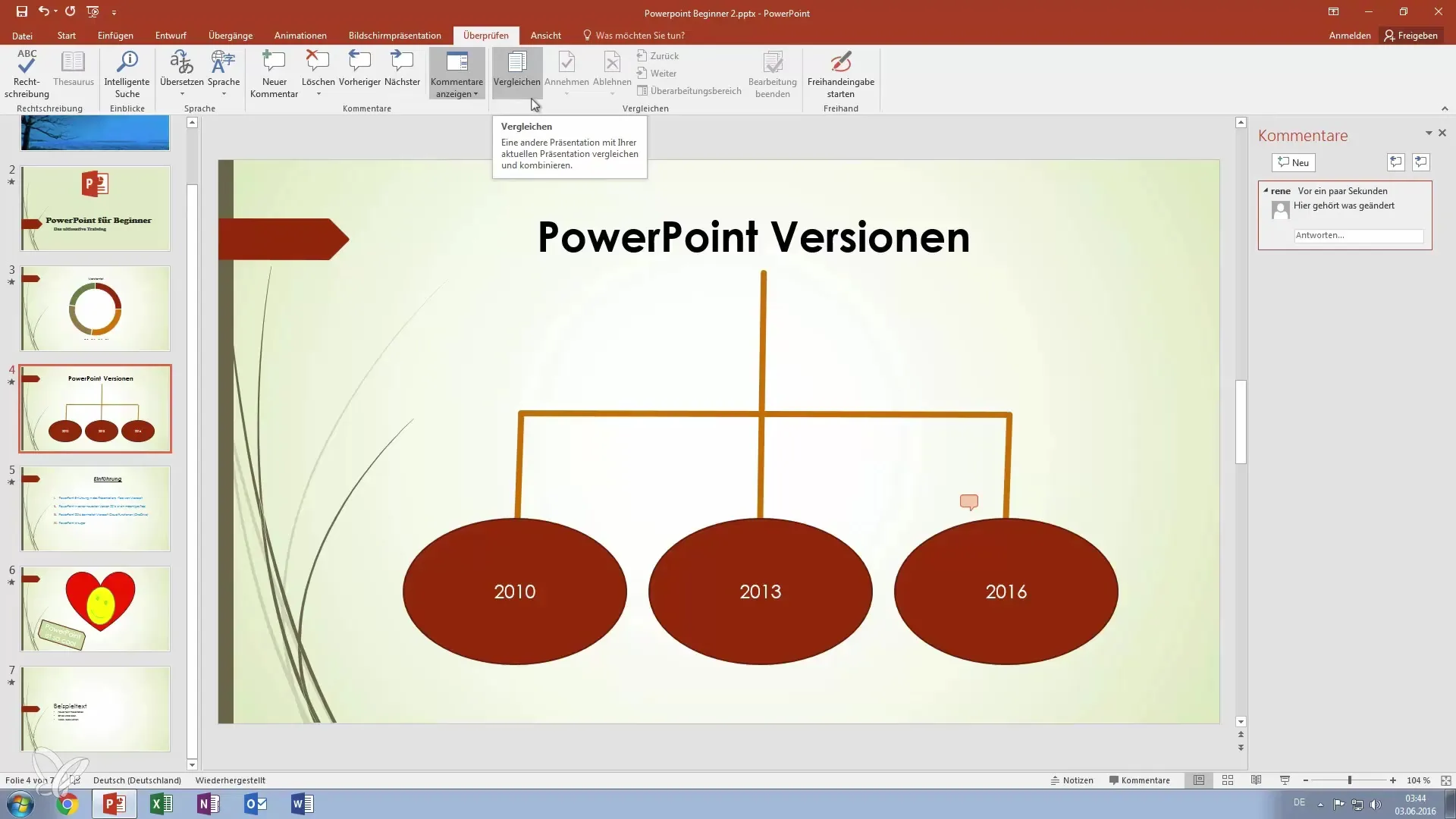Collapse the rene comment thread triangle
This screenshot has width=1456, height=819.
1266,190
